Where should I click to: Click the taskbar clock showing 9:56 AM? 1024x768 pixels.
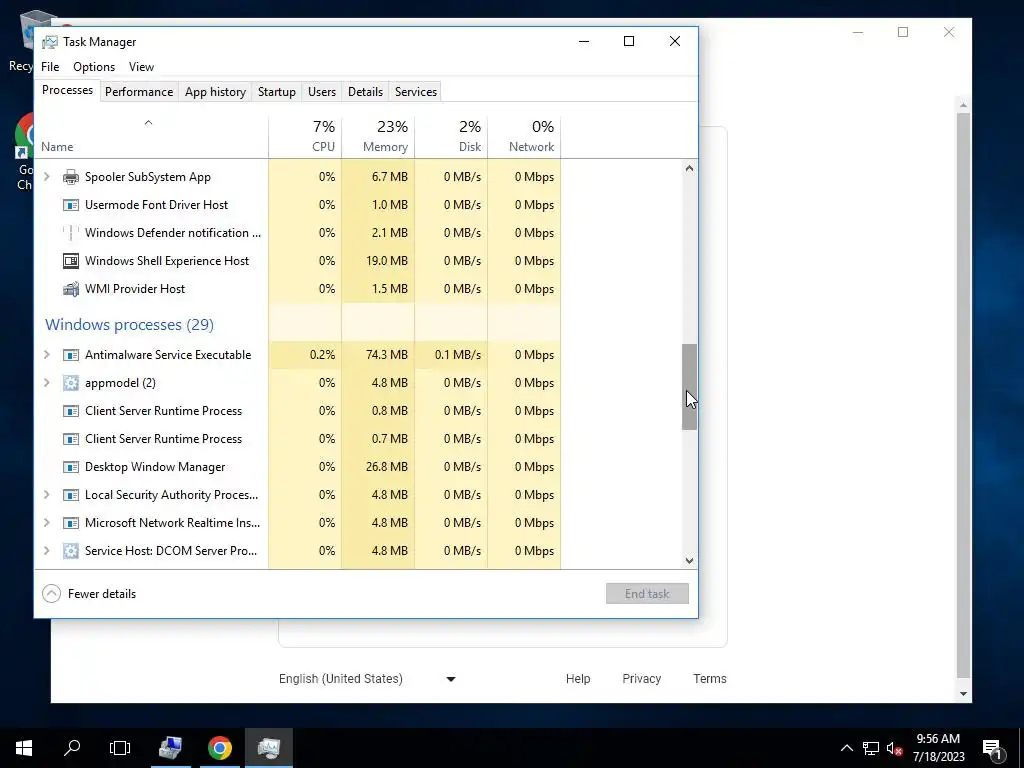(x=938, y=748)
